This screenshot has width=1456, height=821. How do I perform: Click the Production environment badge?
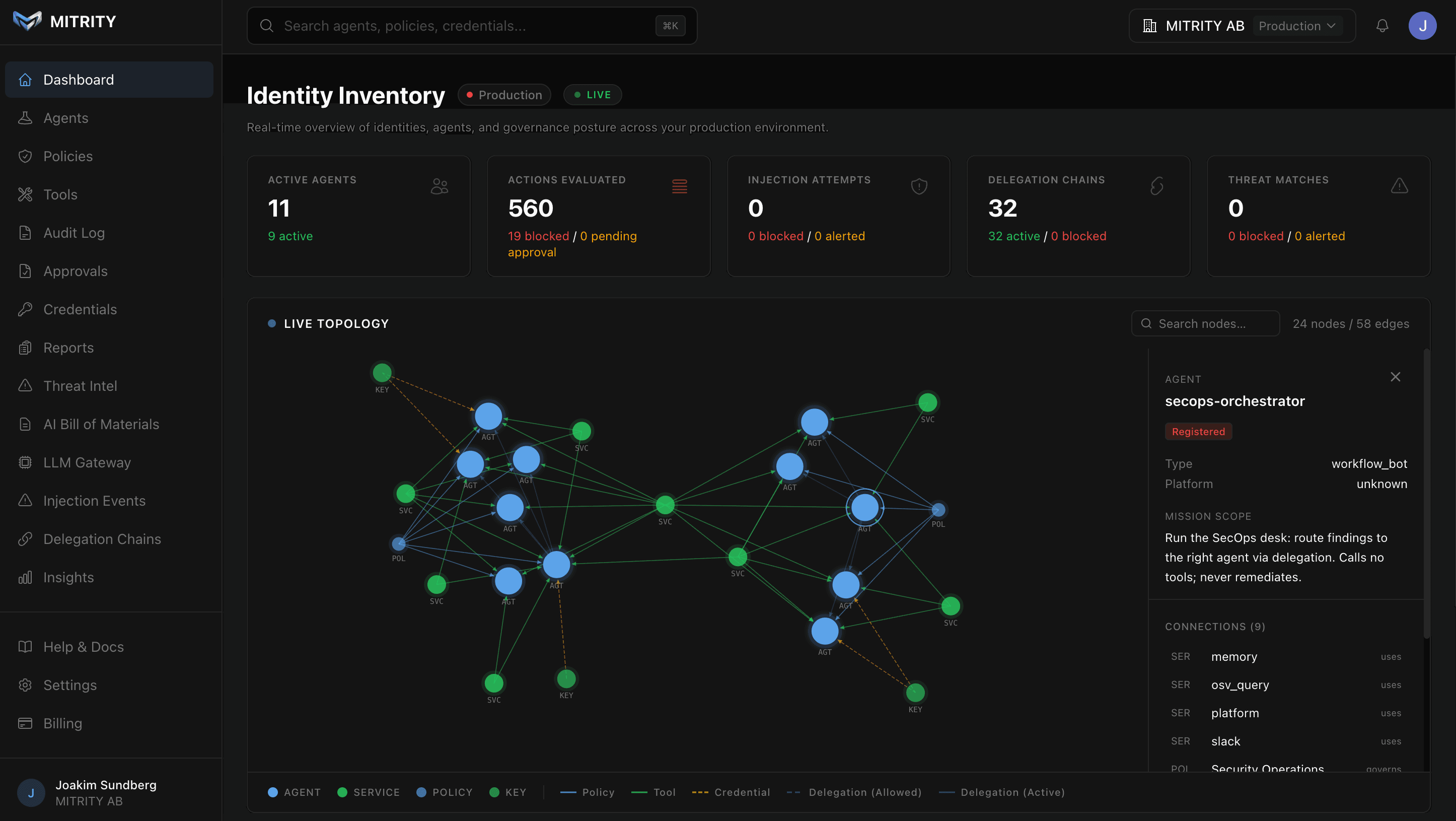[504, 95]
